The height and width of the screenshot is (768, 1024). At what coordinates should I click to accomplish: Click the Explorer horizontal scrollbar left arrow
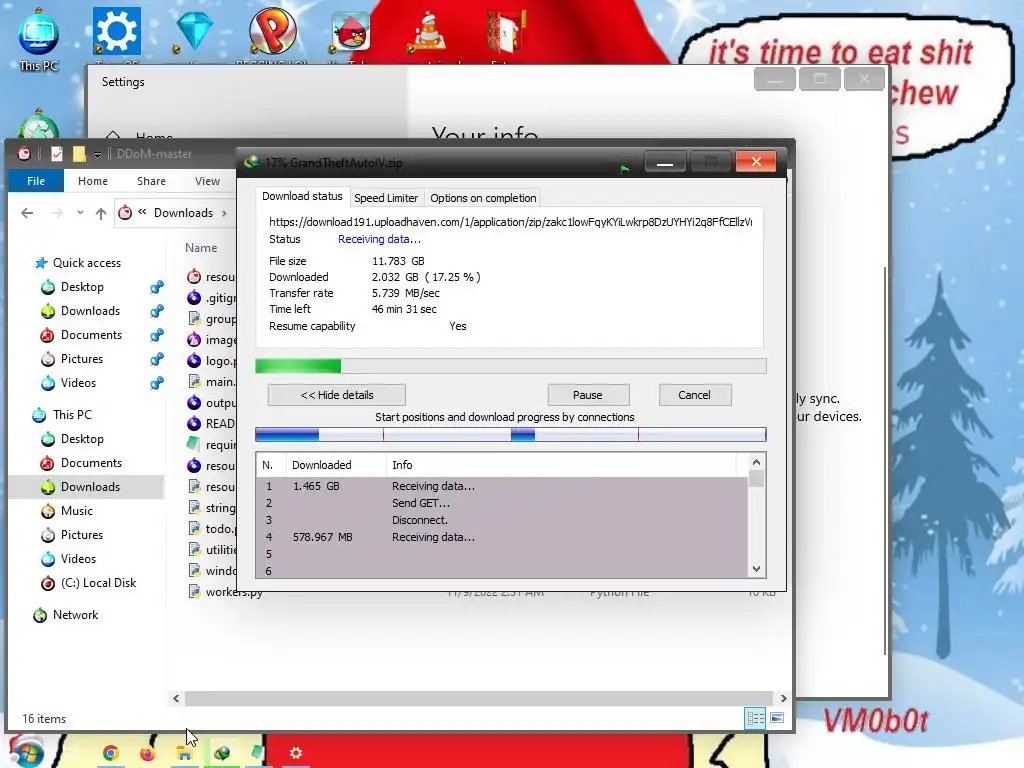176,698
